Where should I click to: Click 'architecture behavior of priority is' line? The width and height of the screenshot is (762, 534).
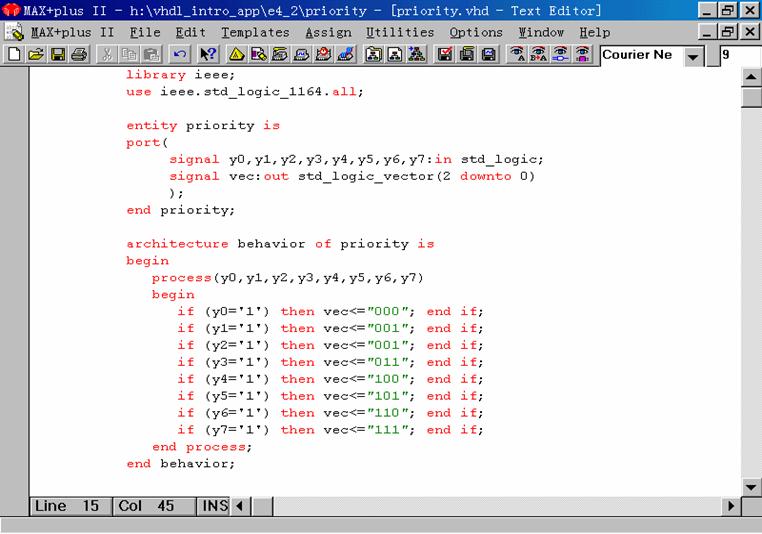coord(280,244)
